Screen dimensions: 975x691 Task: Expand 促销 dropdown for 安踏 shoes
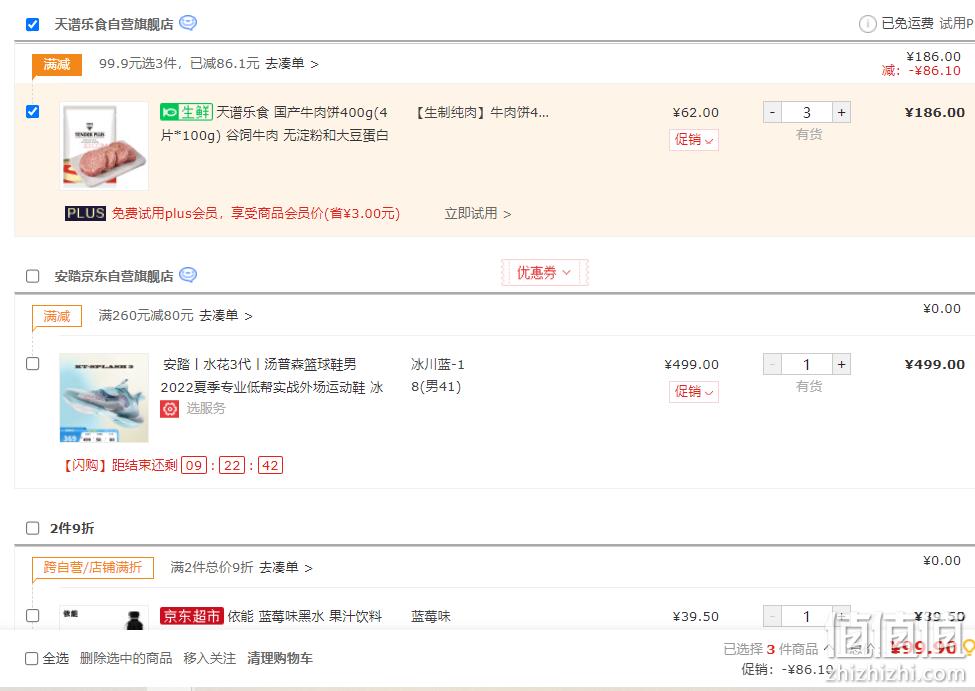click(694, 391)
